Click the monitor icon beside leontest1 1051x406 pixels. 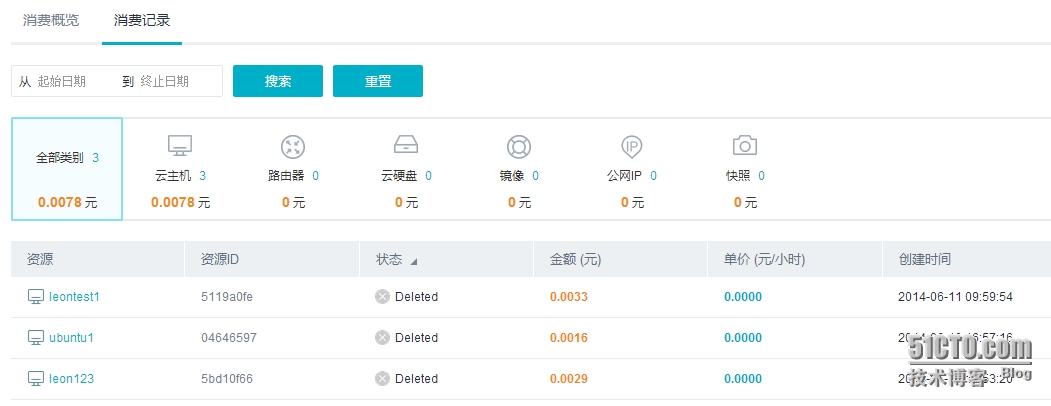(x=36, y=297)
